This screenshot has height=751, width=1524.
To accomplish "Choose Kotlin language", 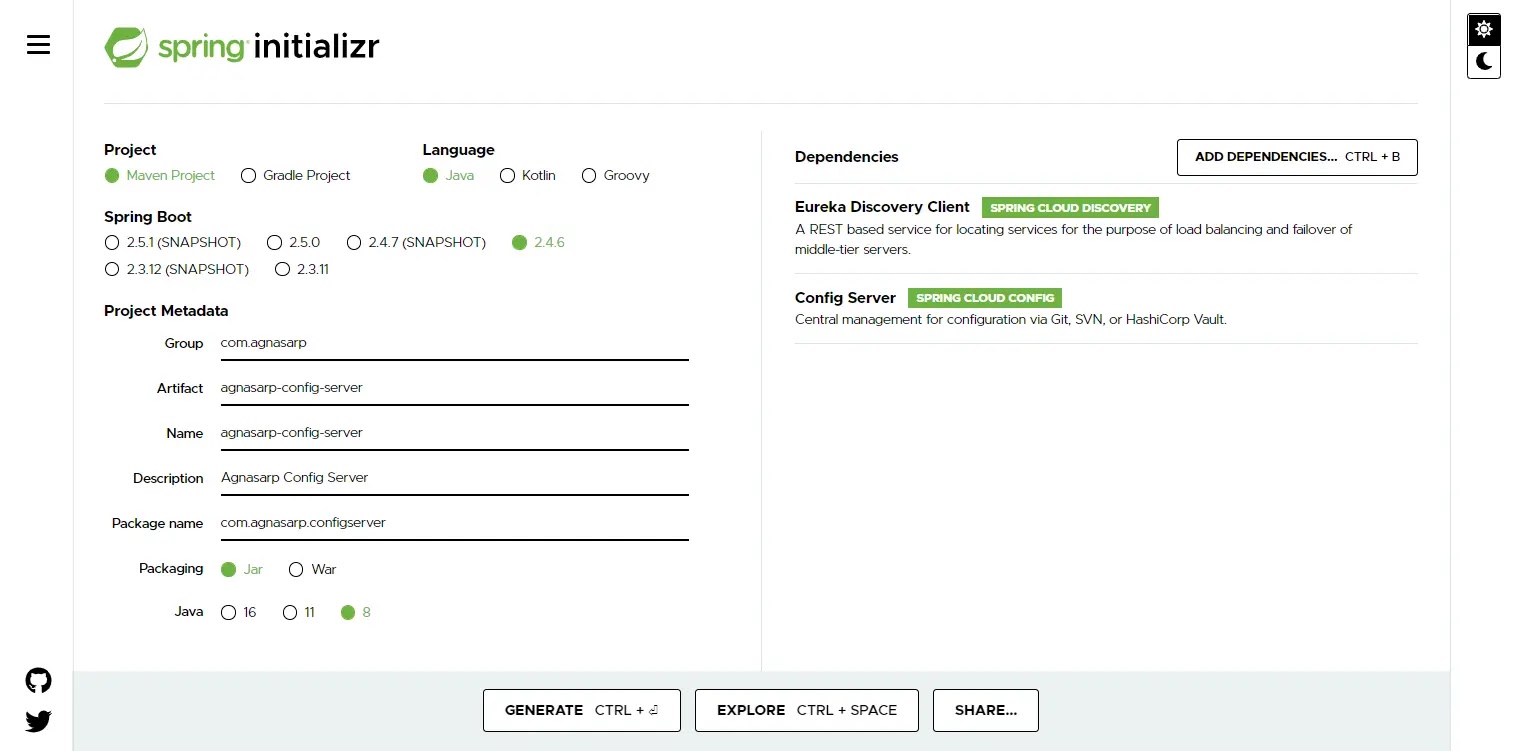I will pos(527,175).
